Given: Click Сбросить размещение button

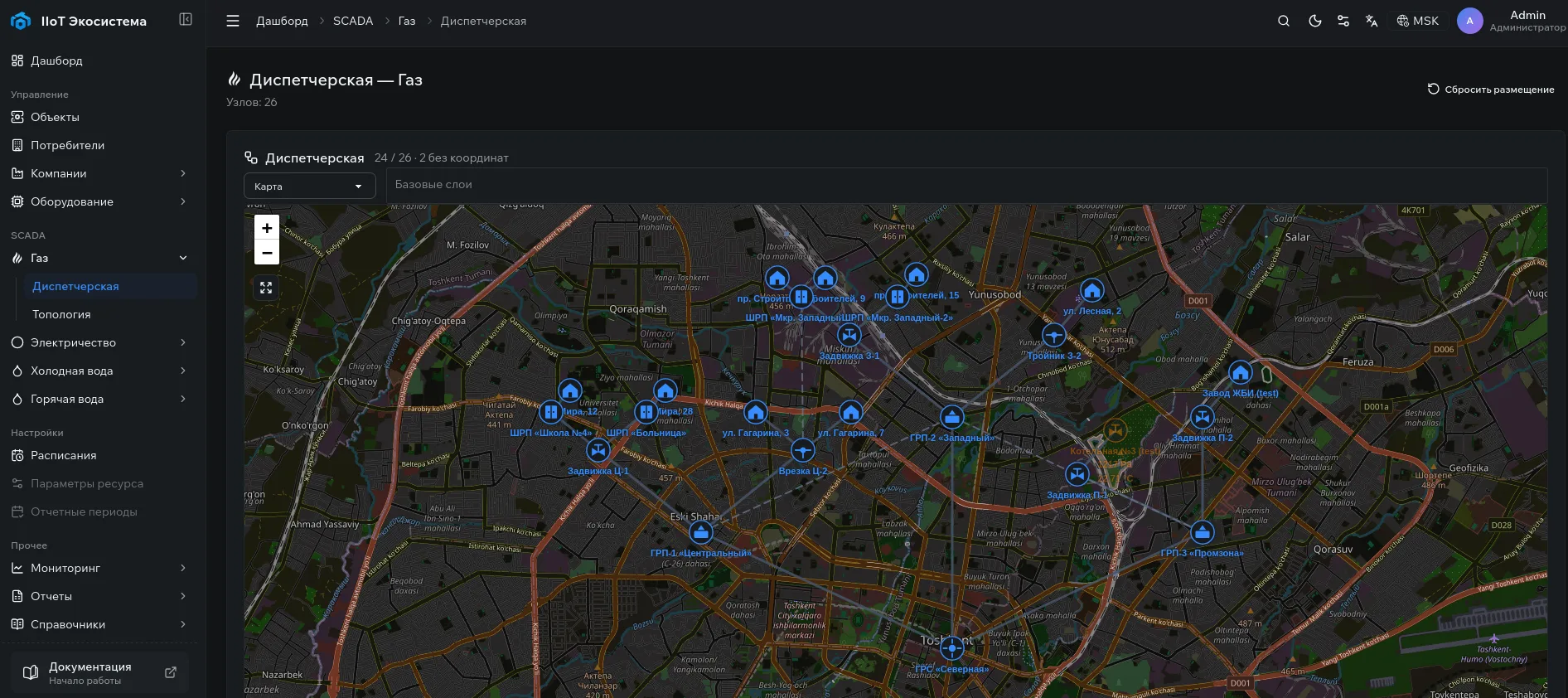Looking at the screenshot, I should point(1490,90).
